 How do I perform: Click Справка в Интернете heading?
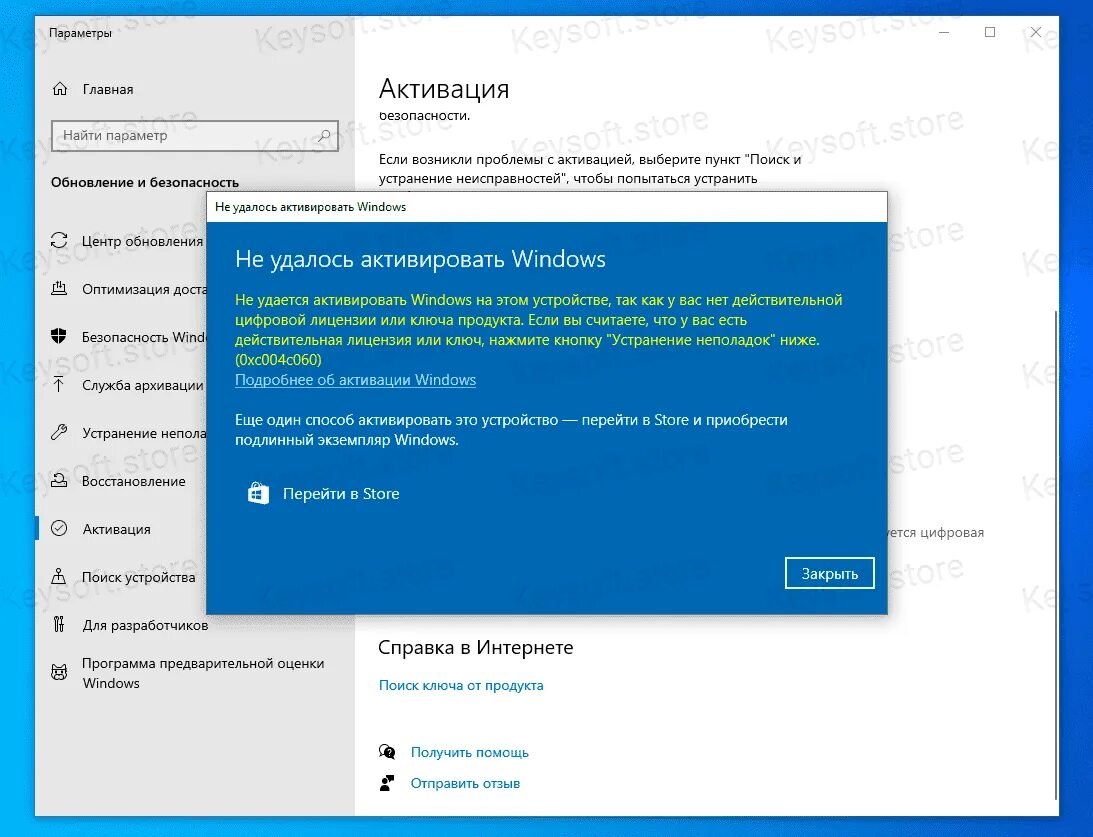point(475,647)
